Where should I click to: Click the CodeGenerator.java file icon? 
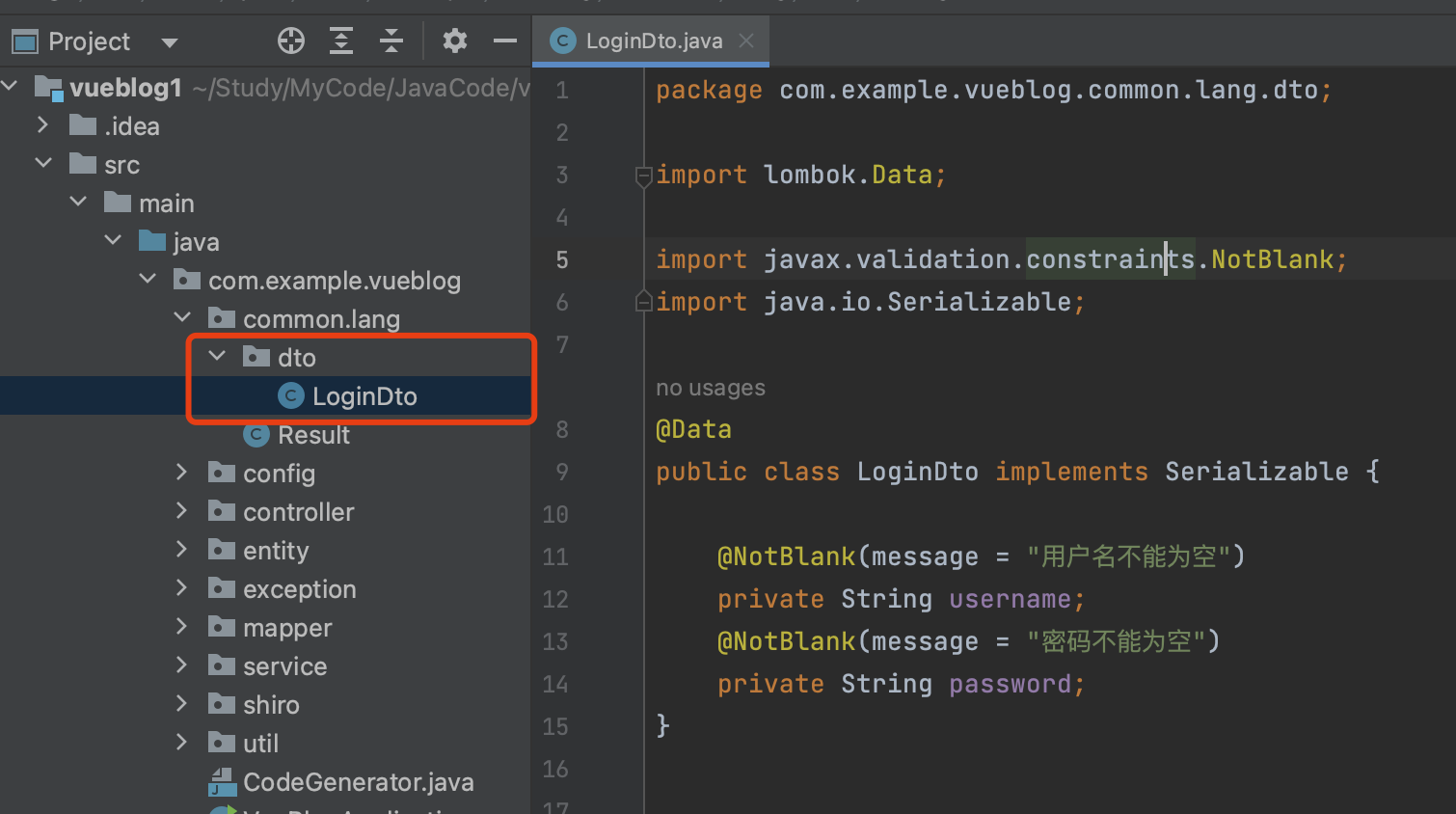point(223,782)
